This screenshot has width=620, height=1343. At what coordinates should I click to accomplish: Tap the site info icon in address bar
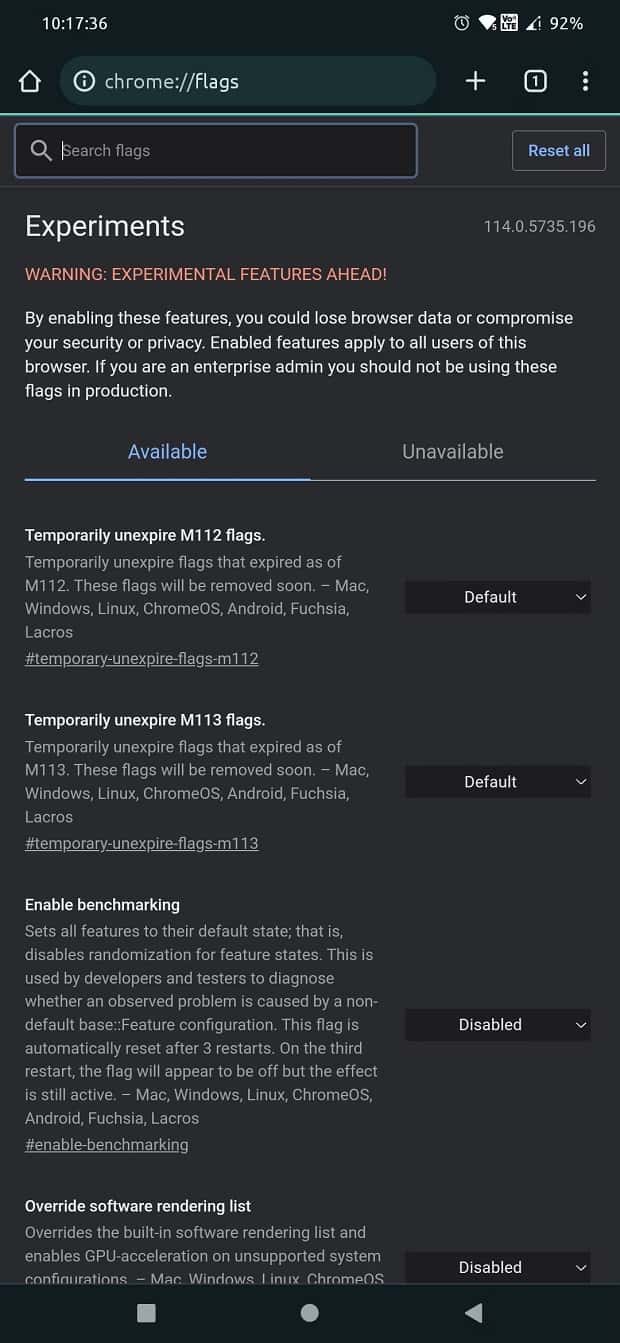tap(85, 81)
